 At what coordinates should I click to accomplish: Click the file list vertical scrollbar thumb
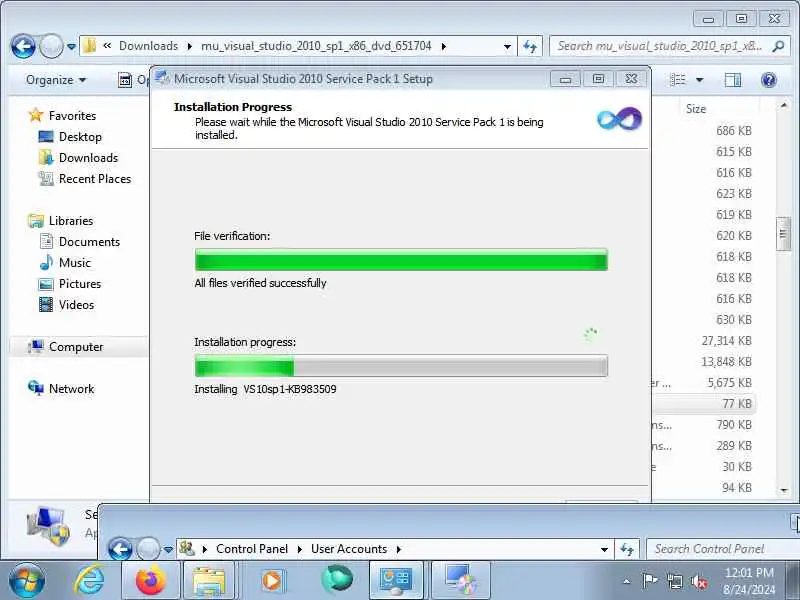point(784,234)
